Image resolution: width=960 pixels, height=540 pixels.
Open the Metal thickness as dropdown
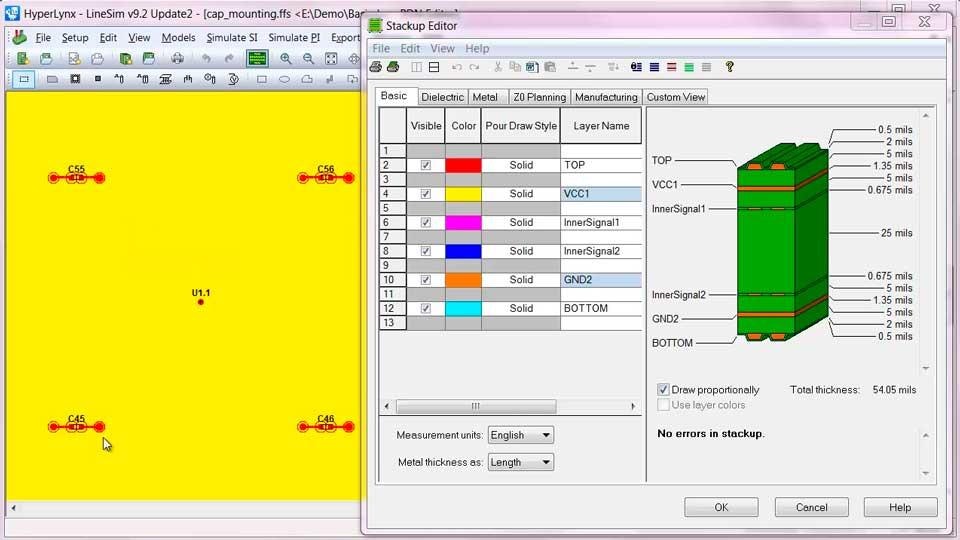pos(520,462)
